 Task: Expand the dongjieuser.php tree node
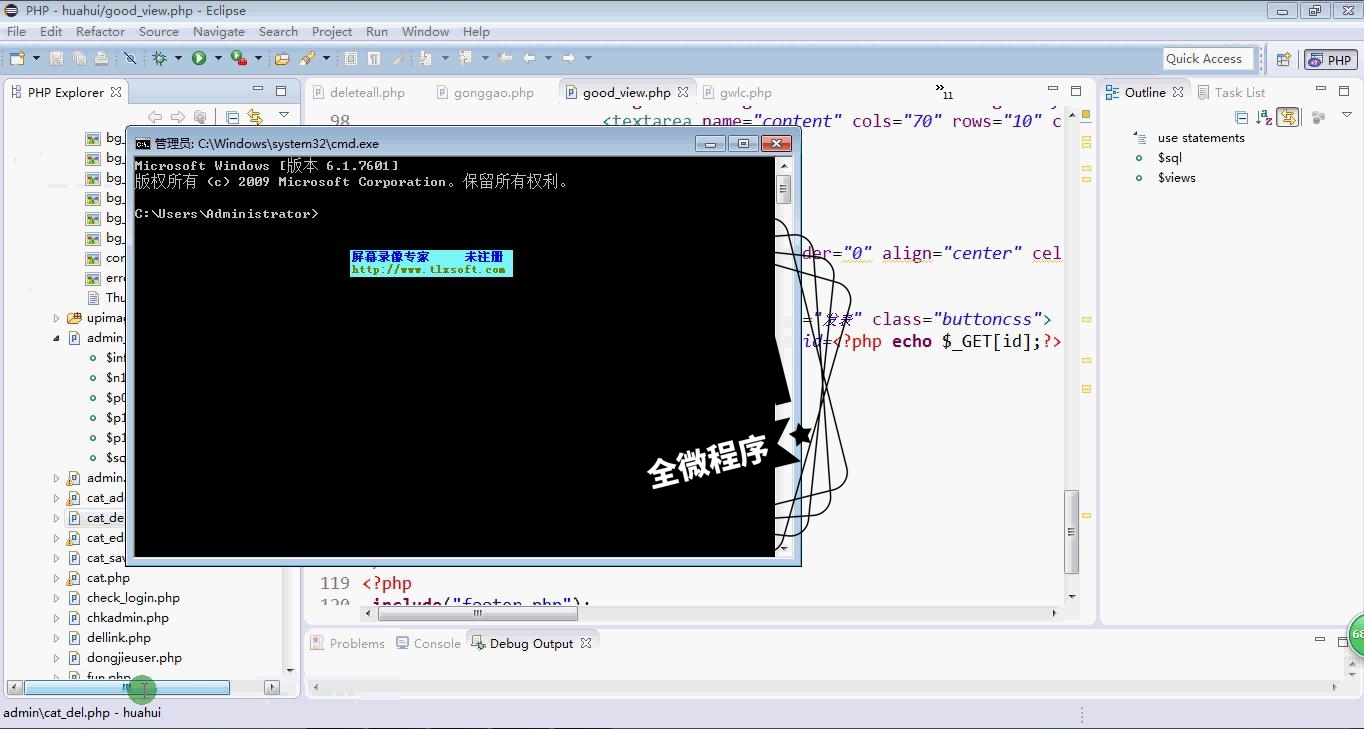(x=57, y=658)
